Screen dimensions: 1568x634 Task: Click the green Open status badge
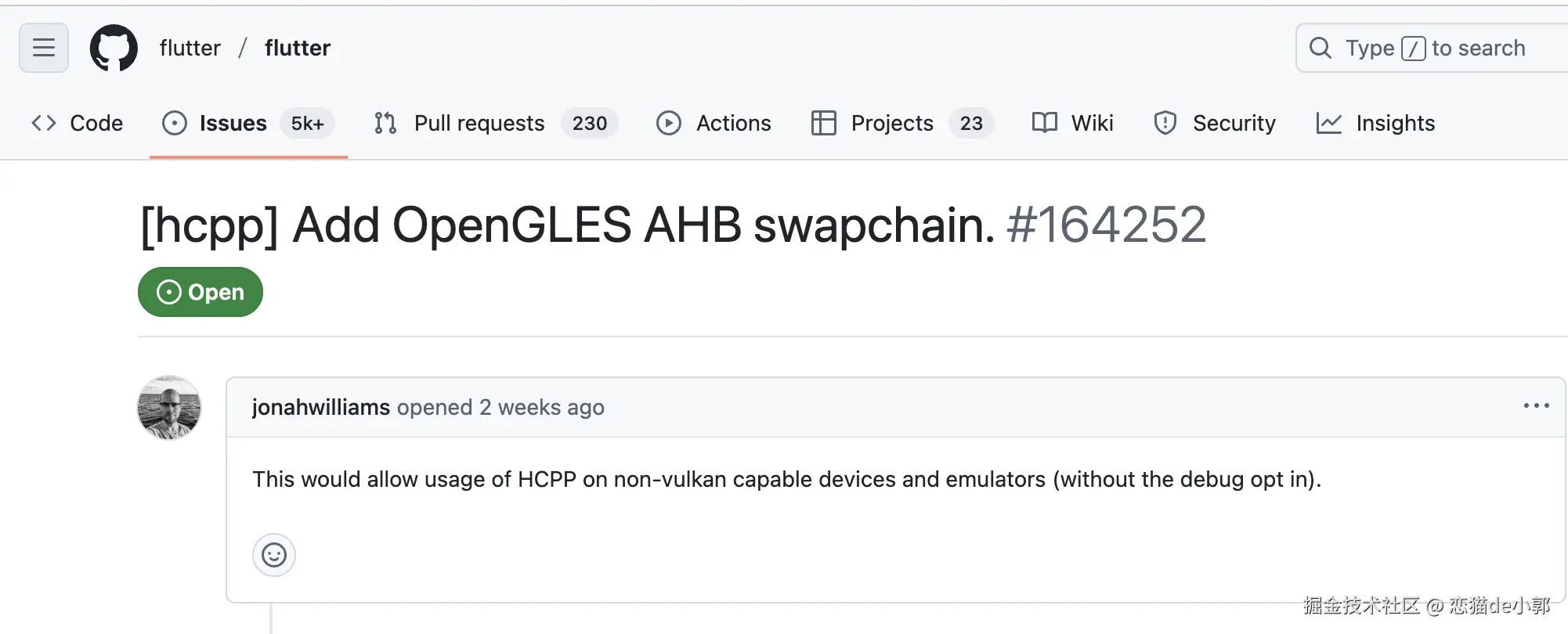[201, 292]
